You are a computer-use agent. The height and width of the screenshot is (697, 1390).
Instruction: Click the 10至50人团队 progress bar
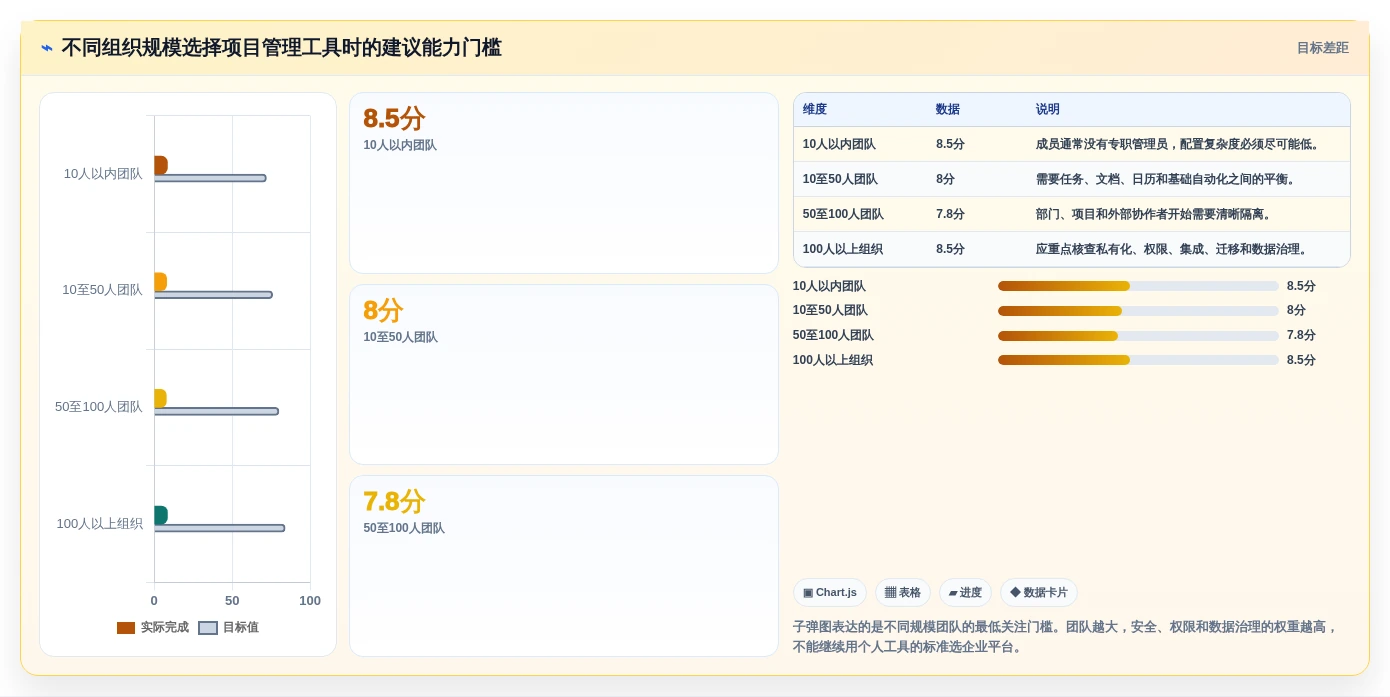coord(1138,311)
